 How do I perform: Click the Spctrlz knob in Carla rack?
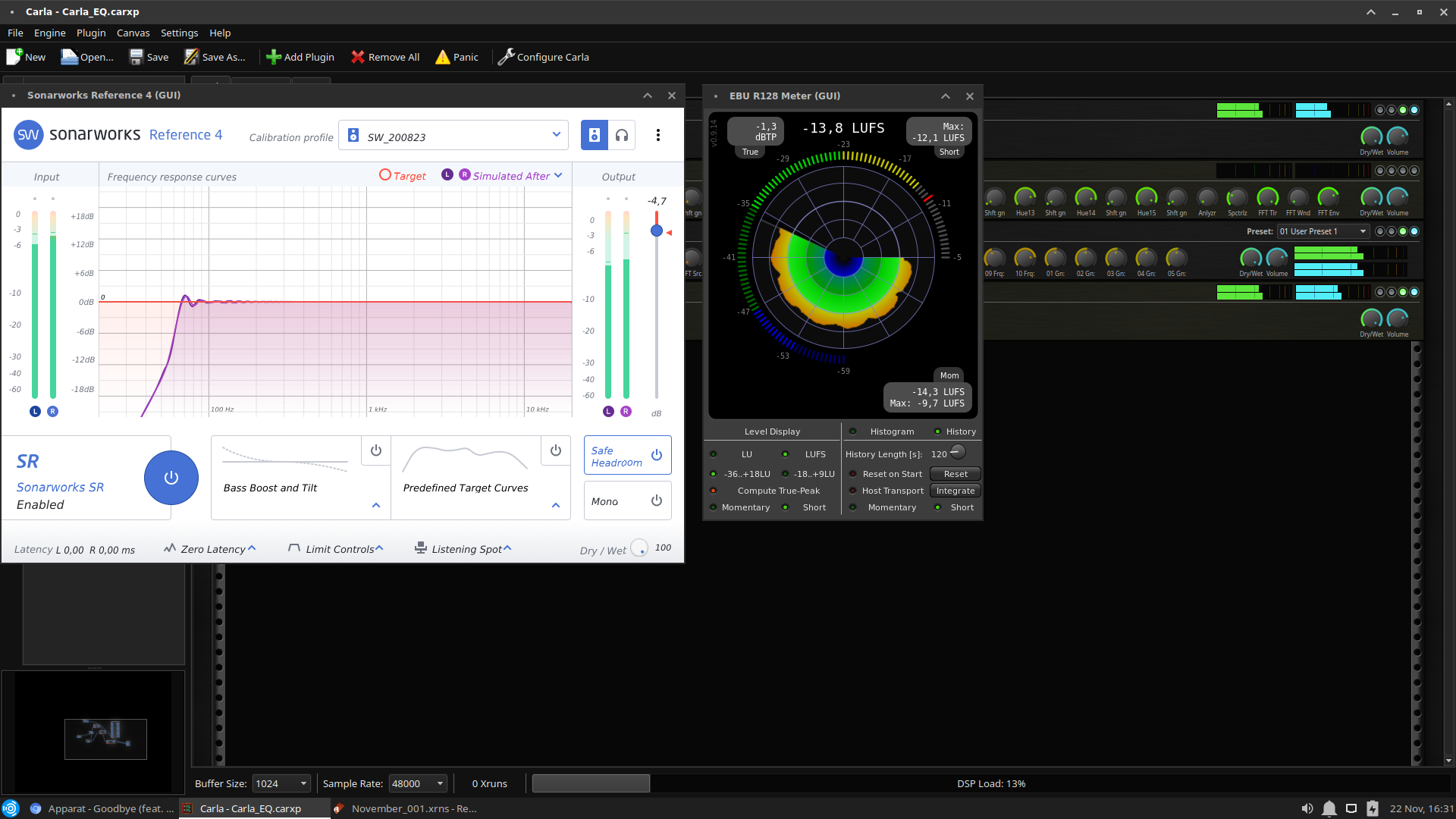[x=1238, y=197]
